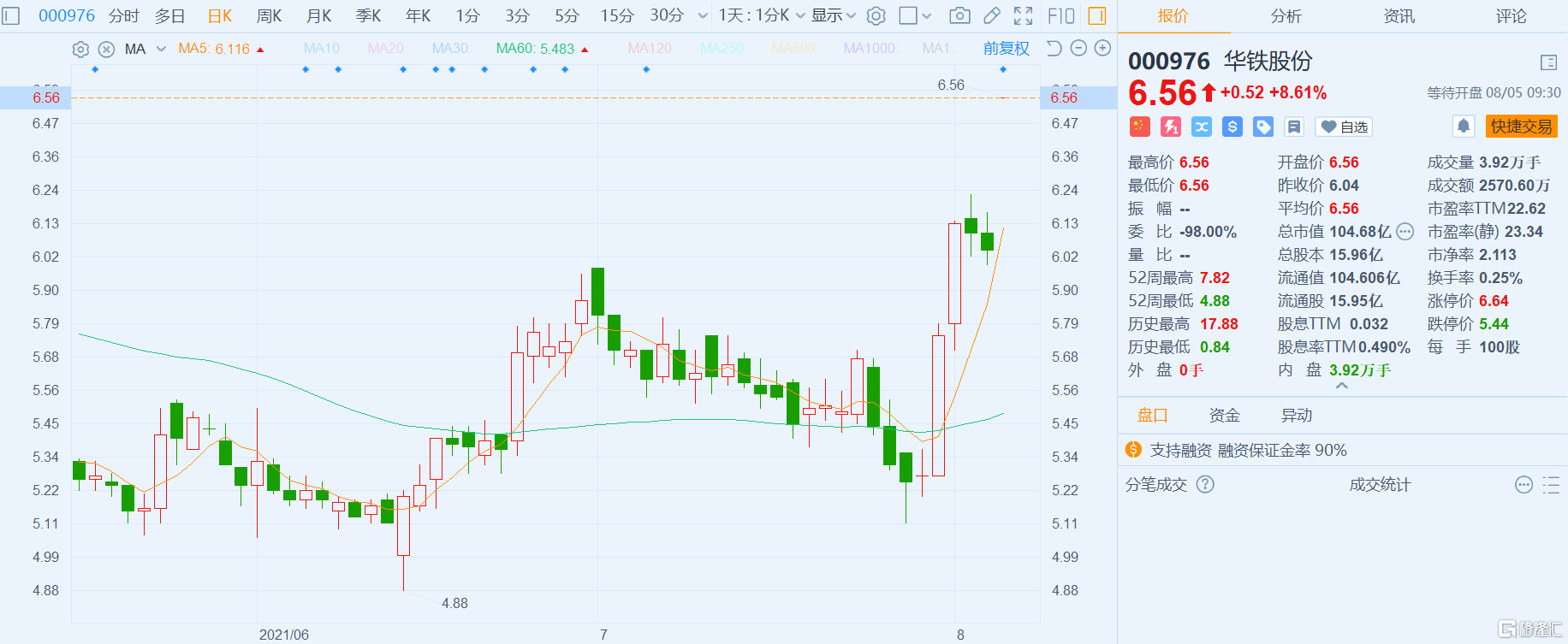This screenshot has height=644, width=1568.
Task: Open the MA indicator dropdown
Action: [161, 50]
